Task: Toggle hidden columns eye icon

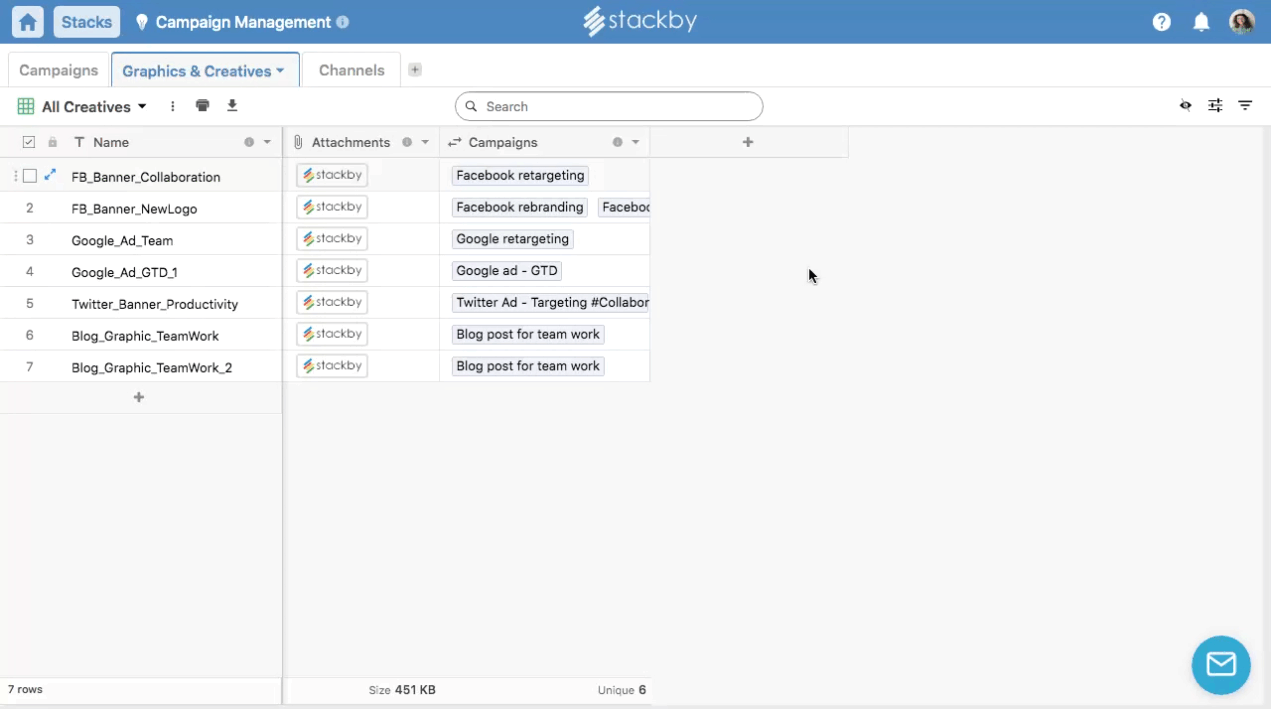Action: [1185, 105]
